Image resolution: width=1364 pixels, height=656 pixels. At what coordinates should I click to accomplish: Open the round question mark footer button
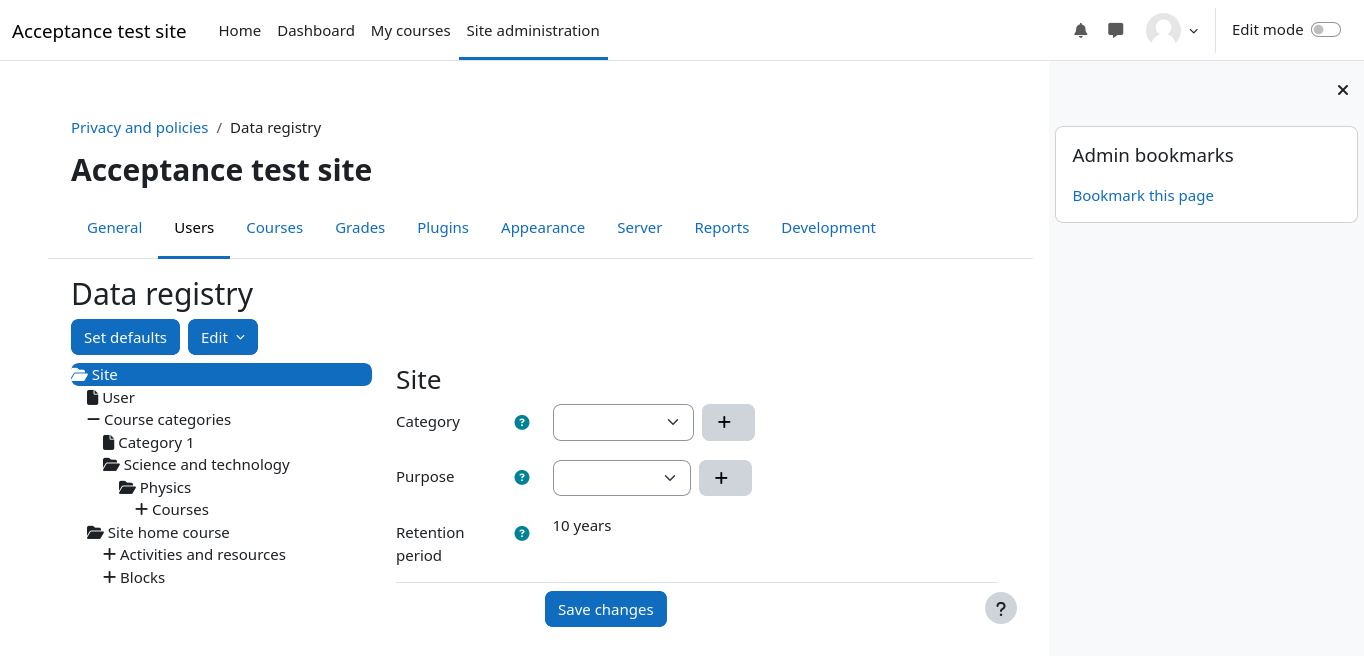[1000, 608]
